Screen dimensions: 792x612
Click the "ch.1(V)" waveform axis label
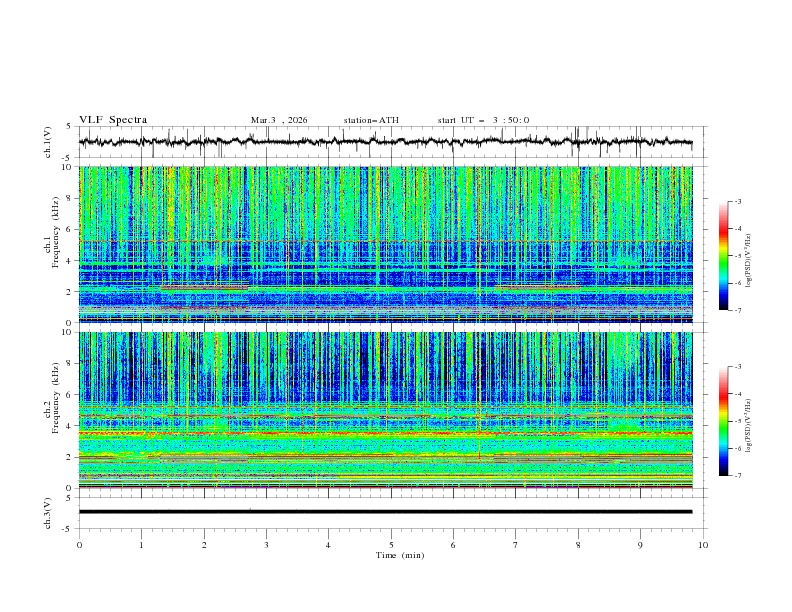click(x=48, y=142)
